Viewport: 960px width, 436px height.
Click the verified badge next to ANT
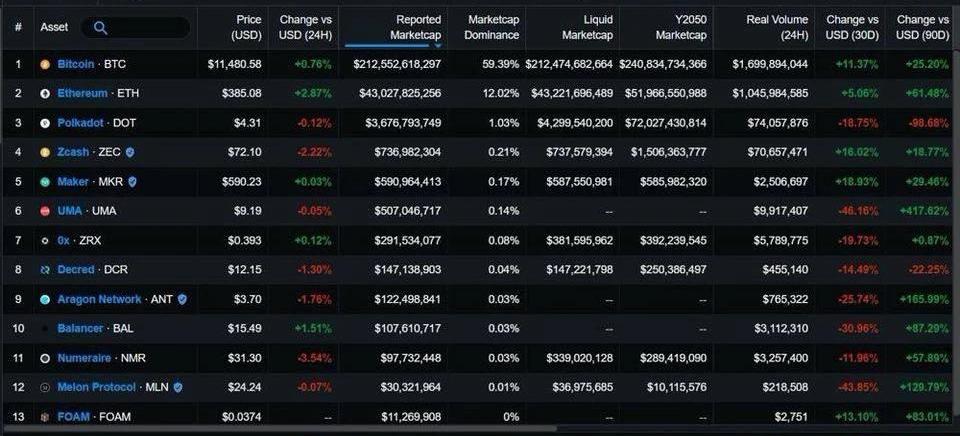182,299
